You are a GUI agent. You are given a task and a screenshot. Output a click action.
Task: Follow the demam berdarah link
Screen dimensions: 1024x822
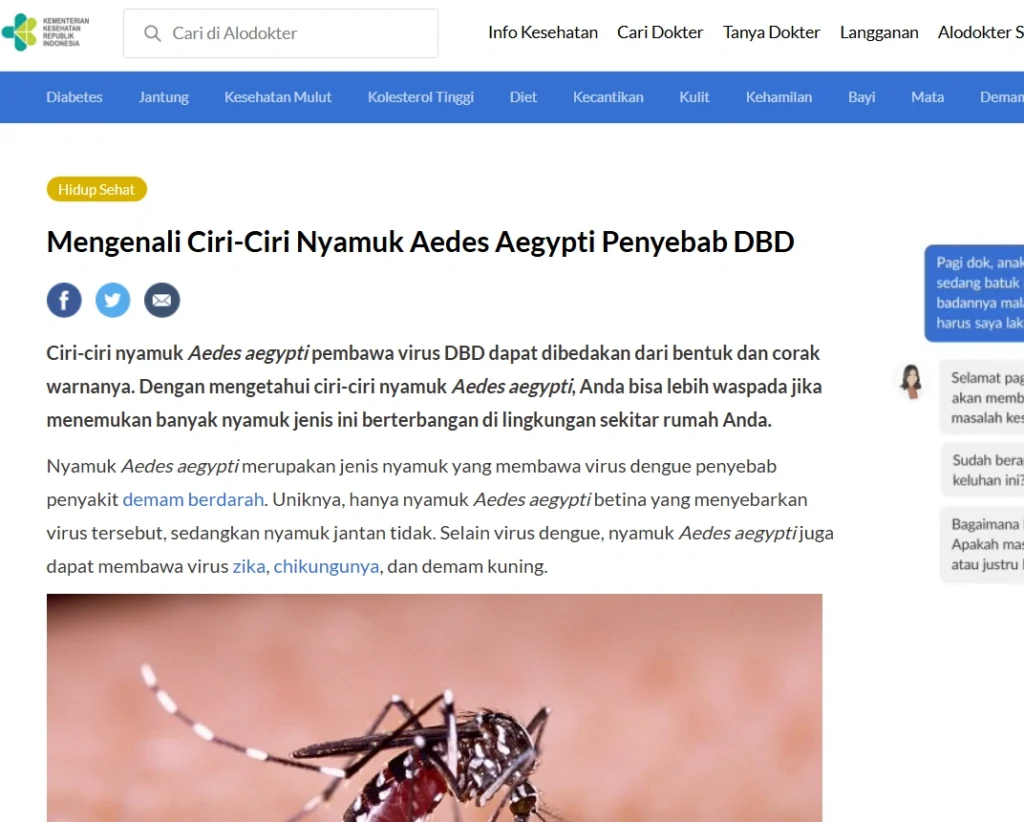click(193, 499)
